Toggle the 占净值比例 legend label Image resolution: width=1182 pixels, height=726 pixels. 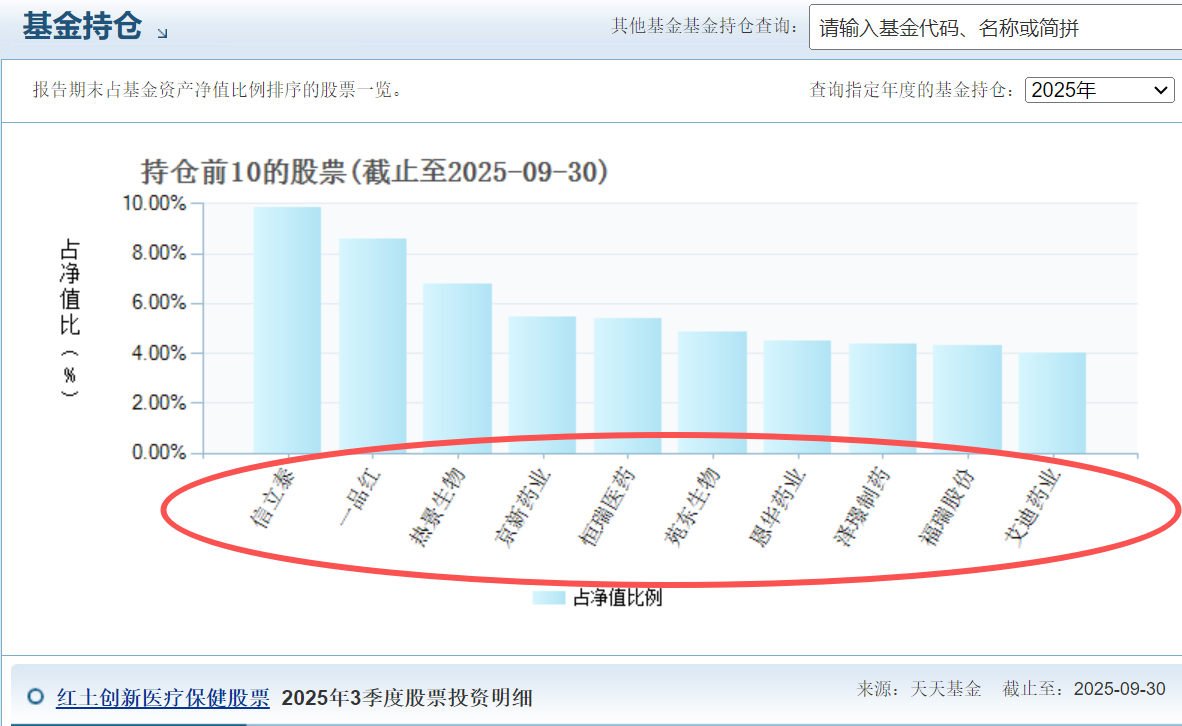617,598
